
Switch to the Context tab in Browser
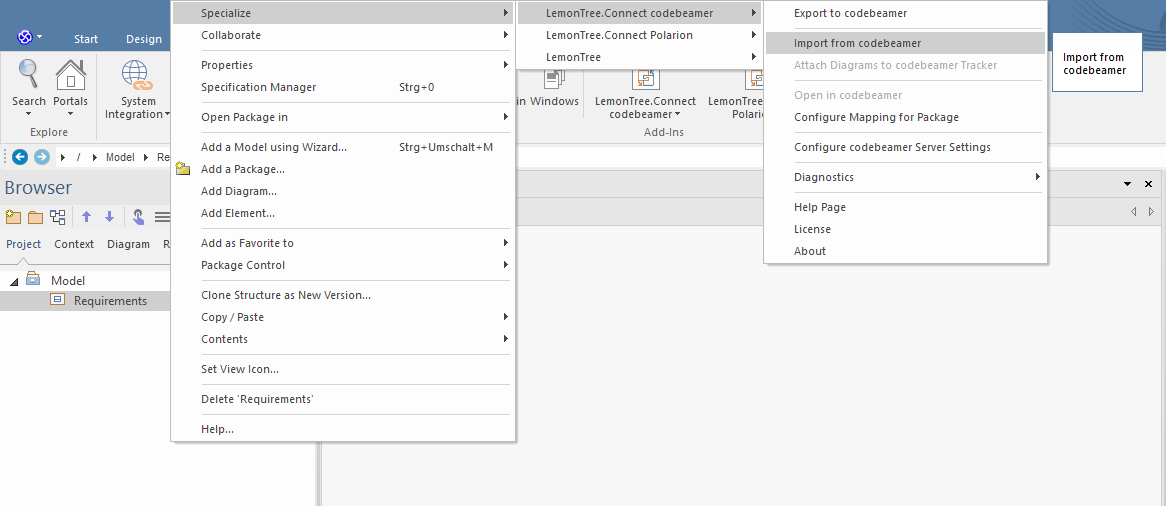74,244
